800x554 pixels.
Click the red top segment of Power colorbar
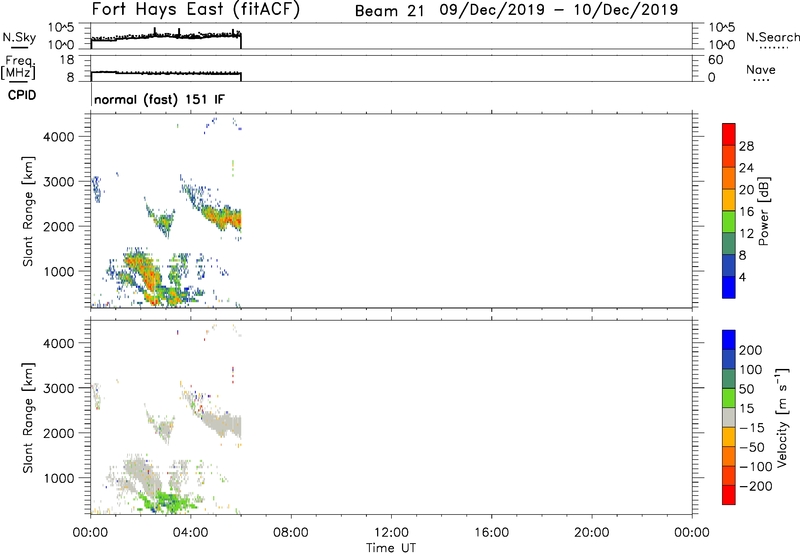click(x=729, y=134)
